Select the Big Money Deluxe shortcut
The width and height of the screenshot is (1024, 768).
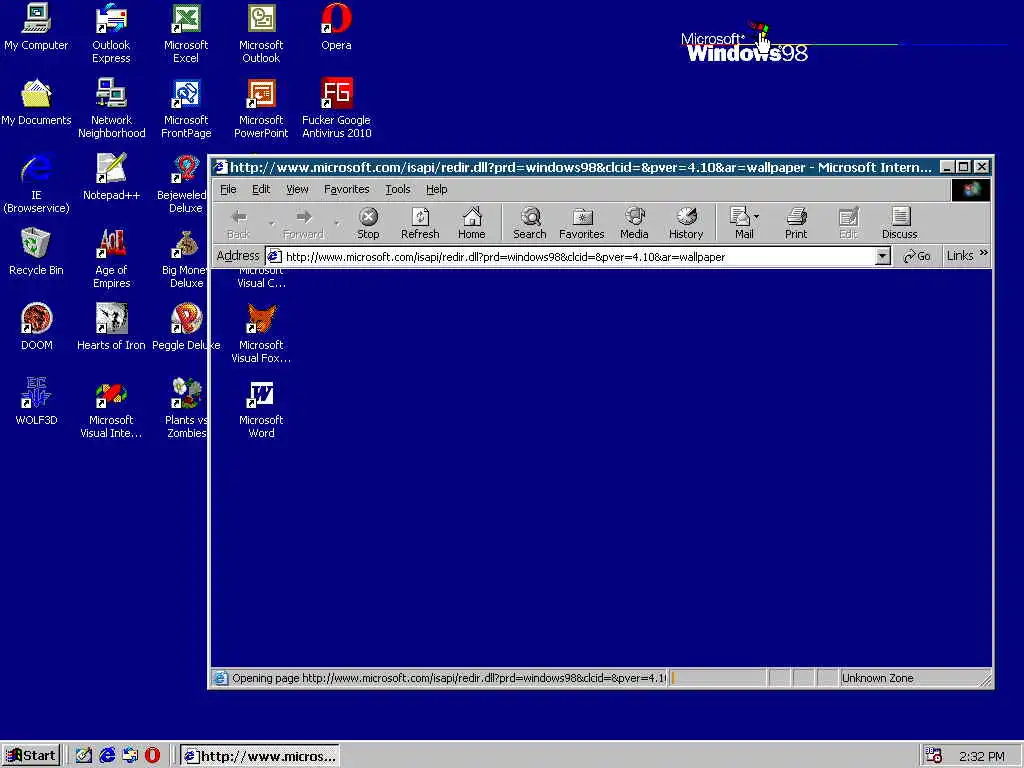184,259
